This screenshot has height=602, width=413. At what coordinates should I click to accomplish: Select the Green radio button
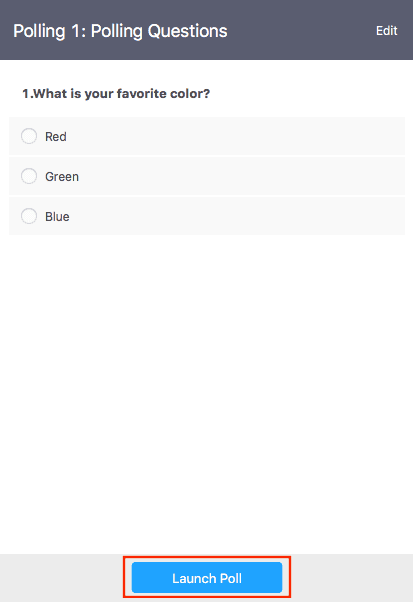(x=29, y=176)
